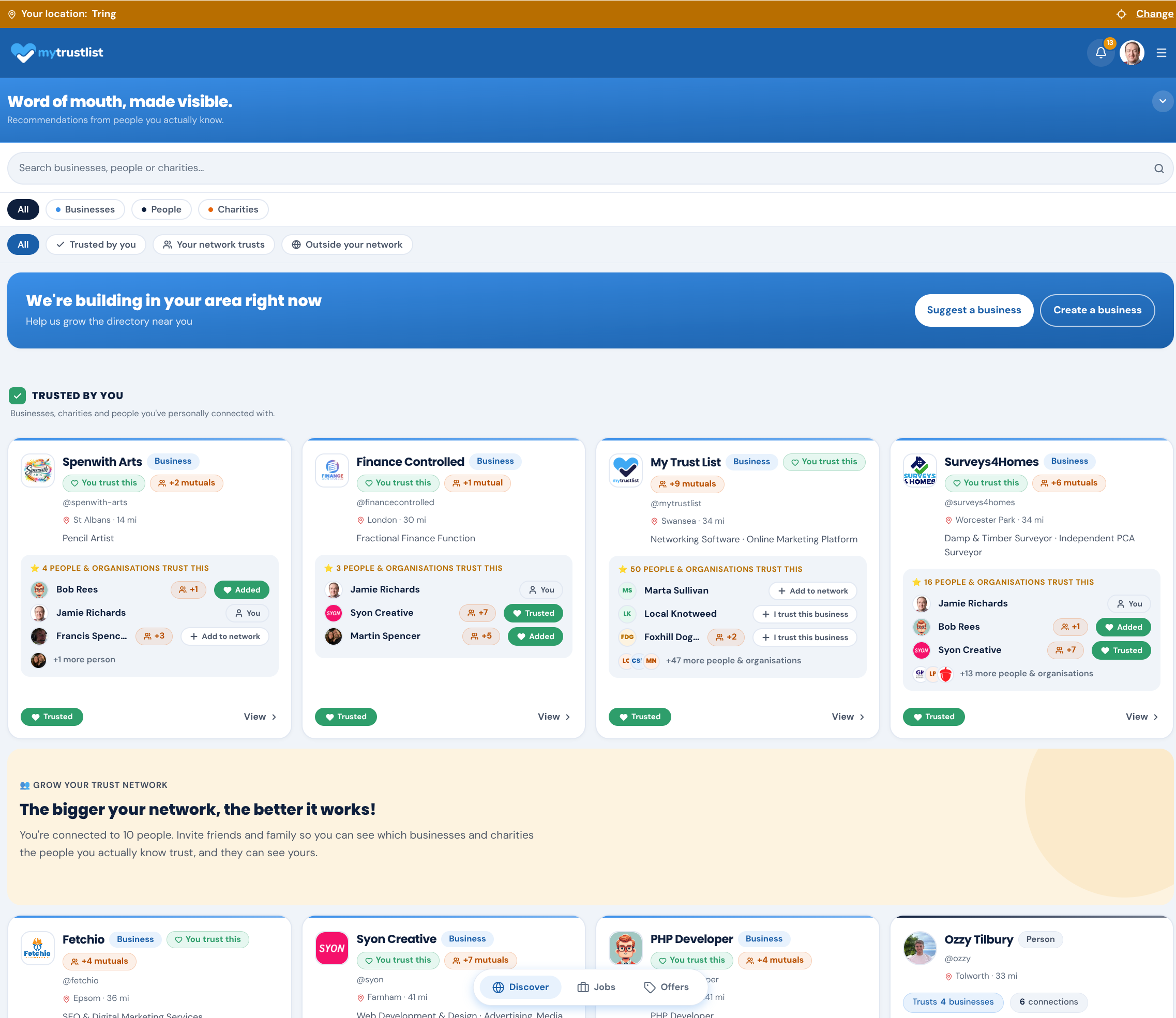
Task: Select the Charities filter
Action: tap(233, 209)
